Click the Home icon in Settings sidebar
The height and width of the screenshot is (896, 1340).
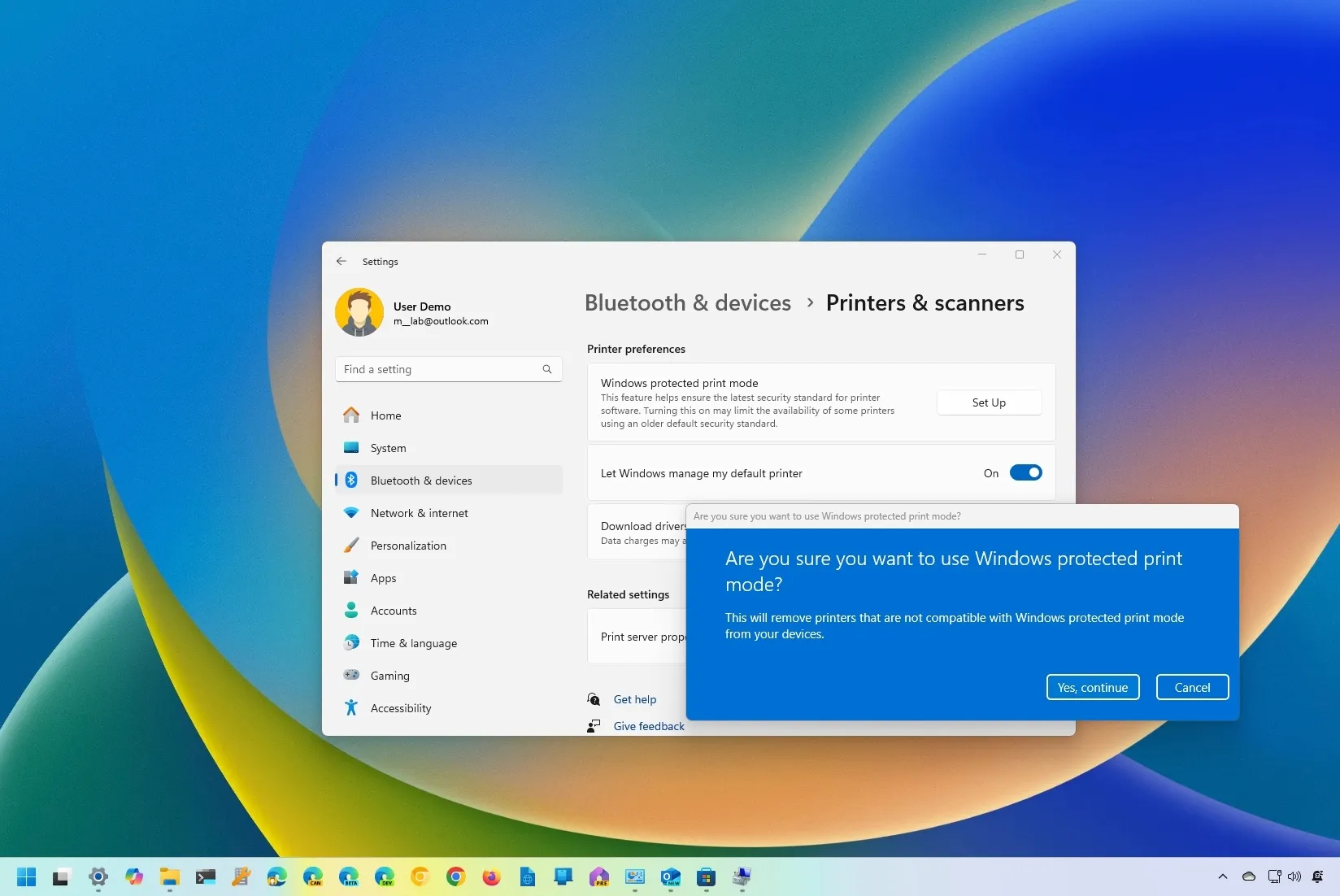pyautogui.click(x=352, y=415)
